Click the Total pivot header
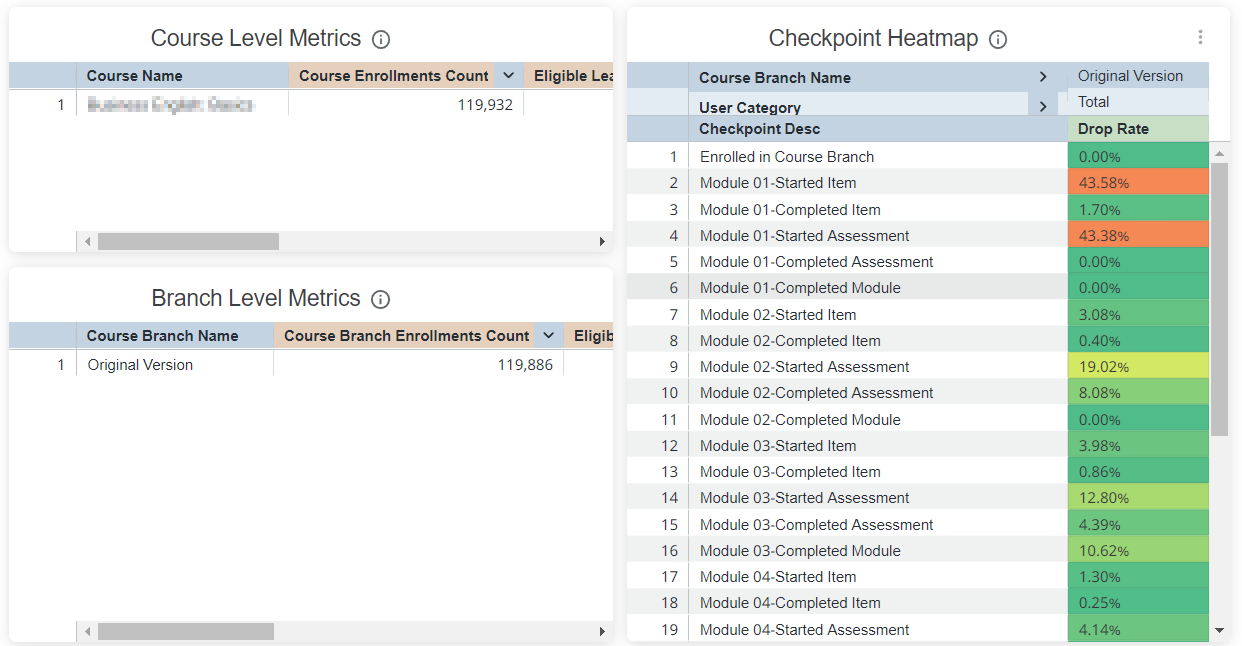Screen dimensions: 1242x646 tap(1138, 101)
